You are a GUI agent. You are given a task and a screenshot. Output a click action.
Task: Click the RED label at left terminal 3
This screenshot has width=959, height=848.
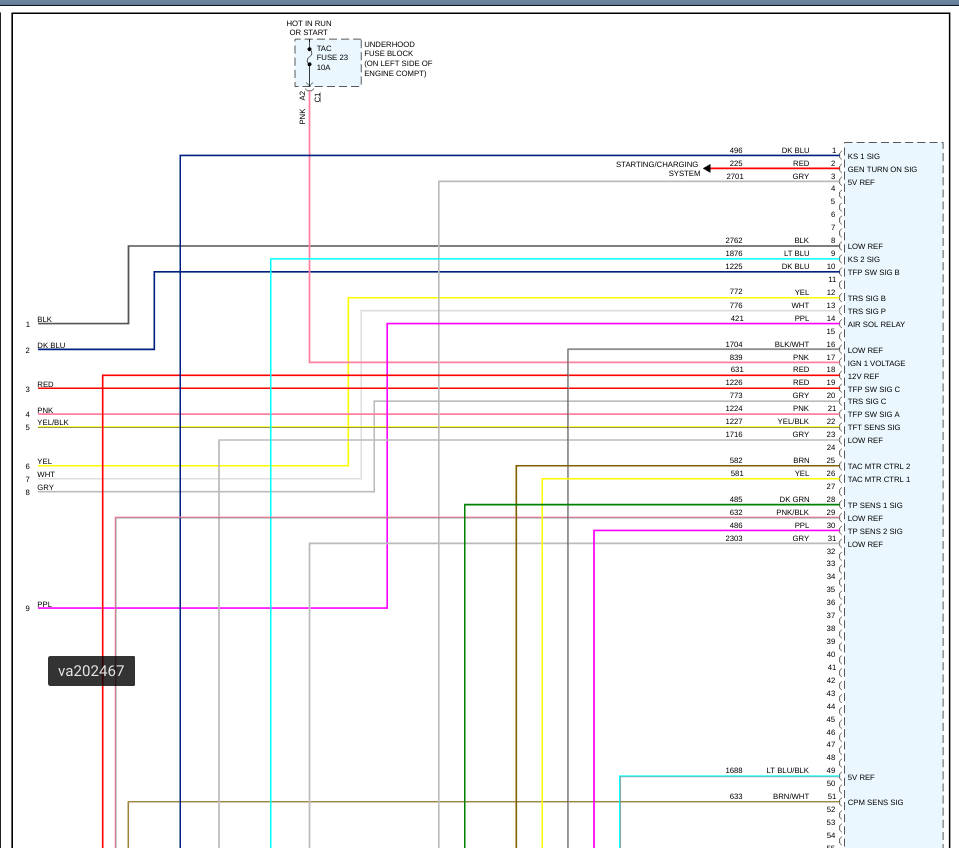click(x=45, y=384)
